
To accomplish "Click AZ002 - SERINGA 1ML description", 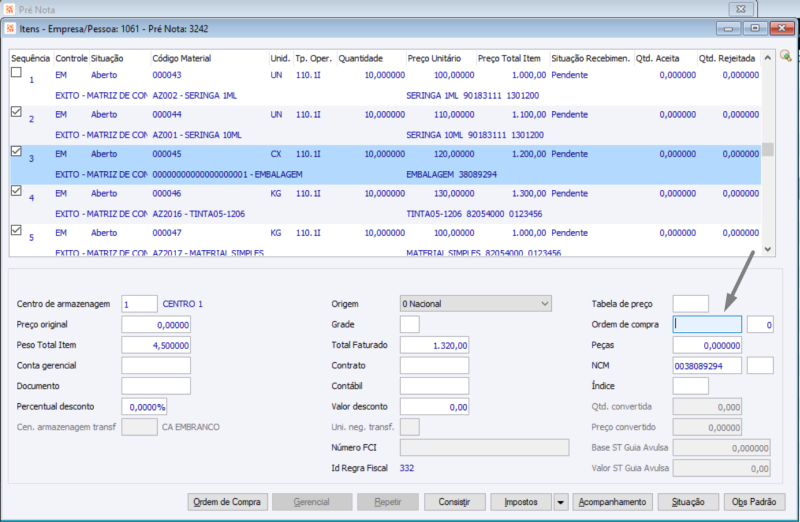I will tap(194, 95).
